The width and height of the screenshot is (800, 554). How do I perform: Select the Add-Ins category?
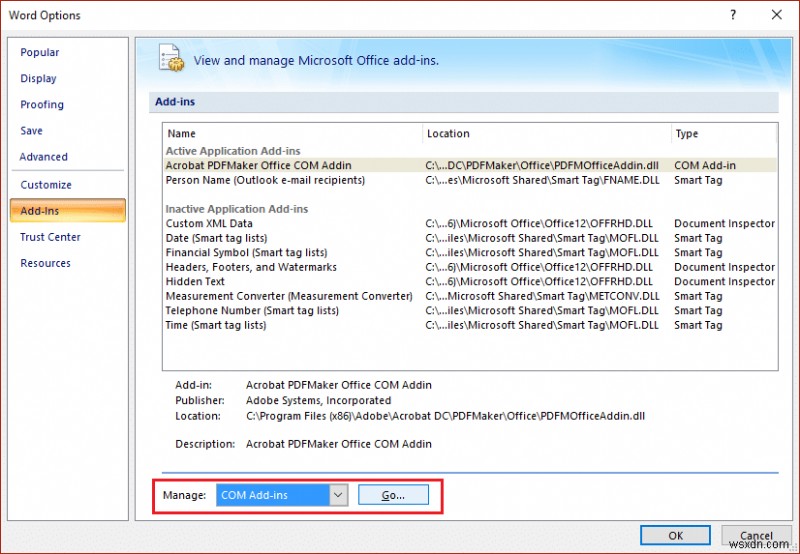tap(67, 211)
